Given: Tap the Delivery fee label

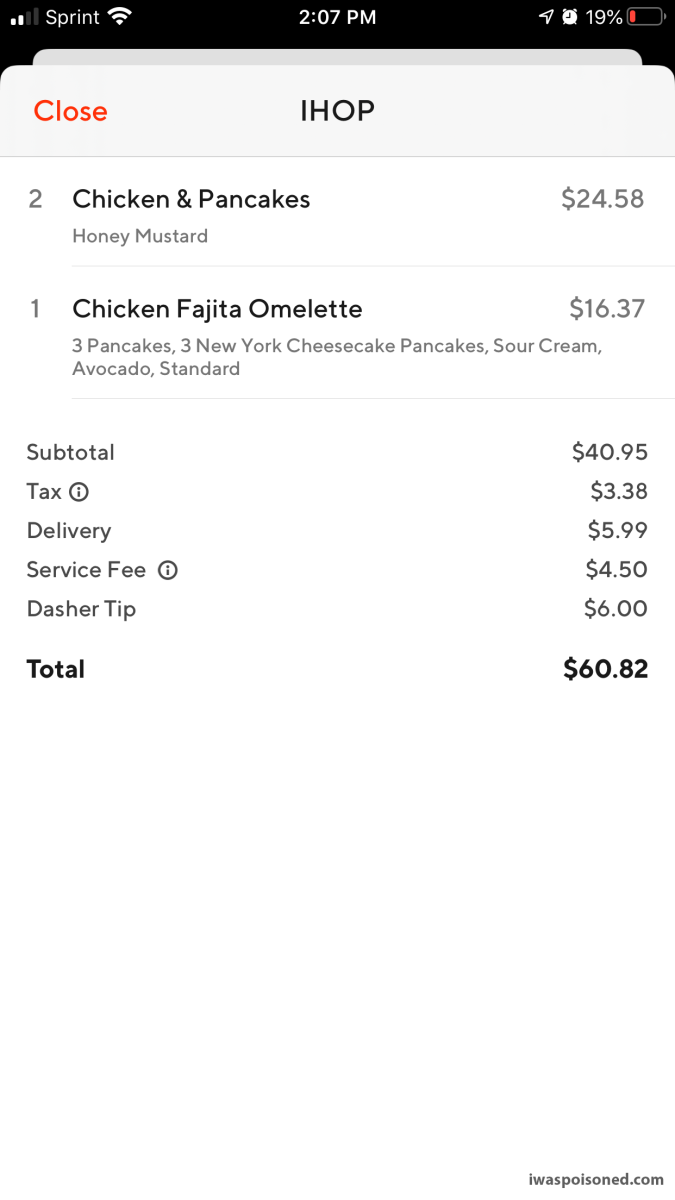Looking at the screenshot, I should pyautogui.click(x=69, y=531).
